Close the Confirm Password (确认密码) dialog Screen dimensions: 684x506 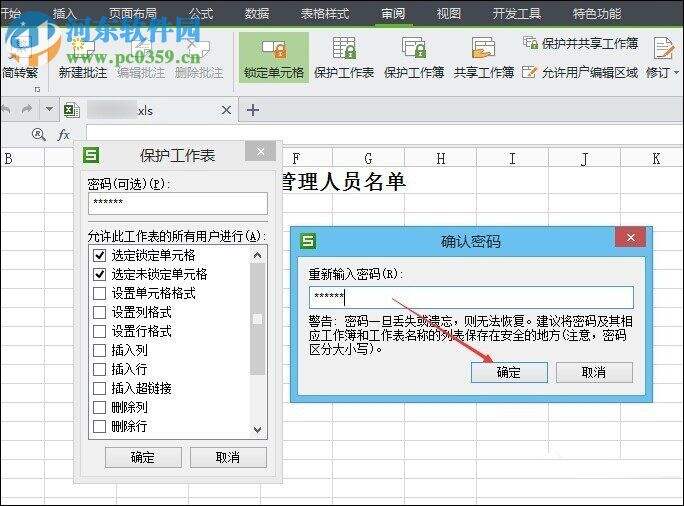tap(630, 237)
